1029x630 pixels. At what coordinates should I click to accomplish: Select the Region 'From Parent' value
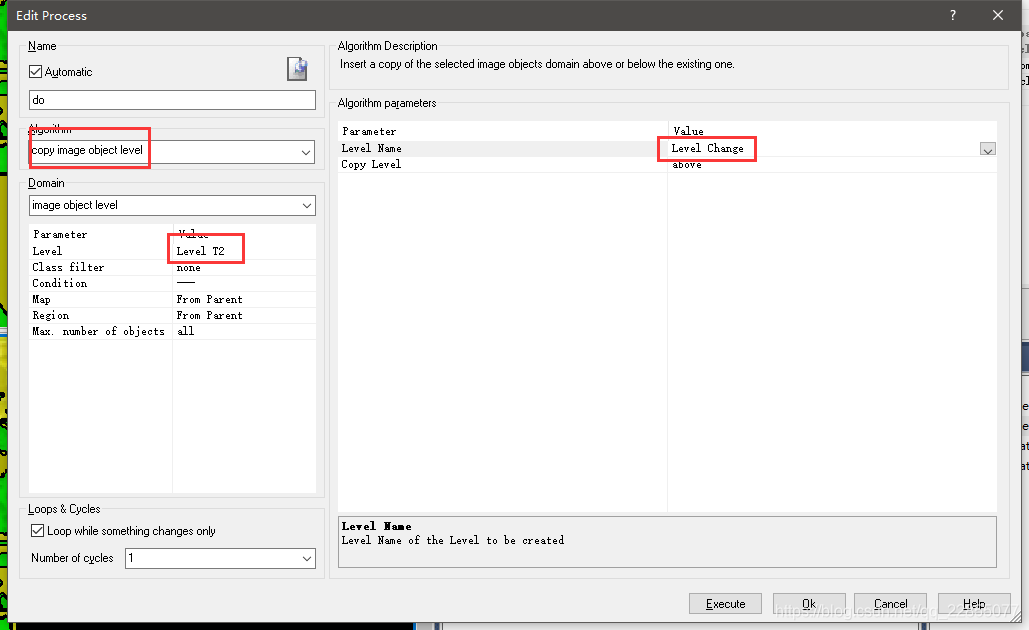click(x=244, y=316)
